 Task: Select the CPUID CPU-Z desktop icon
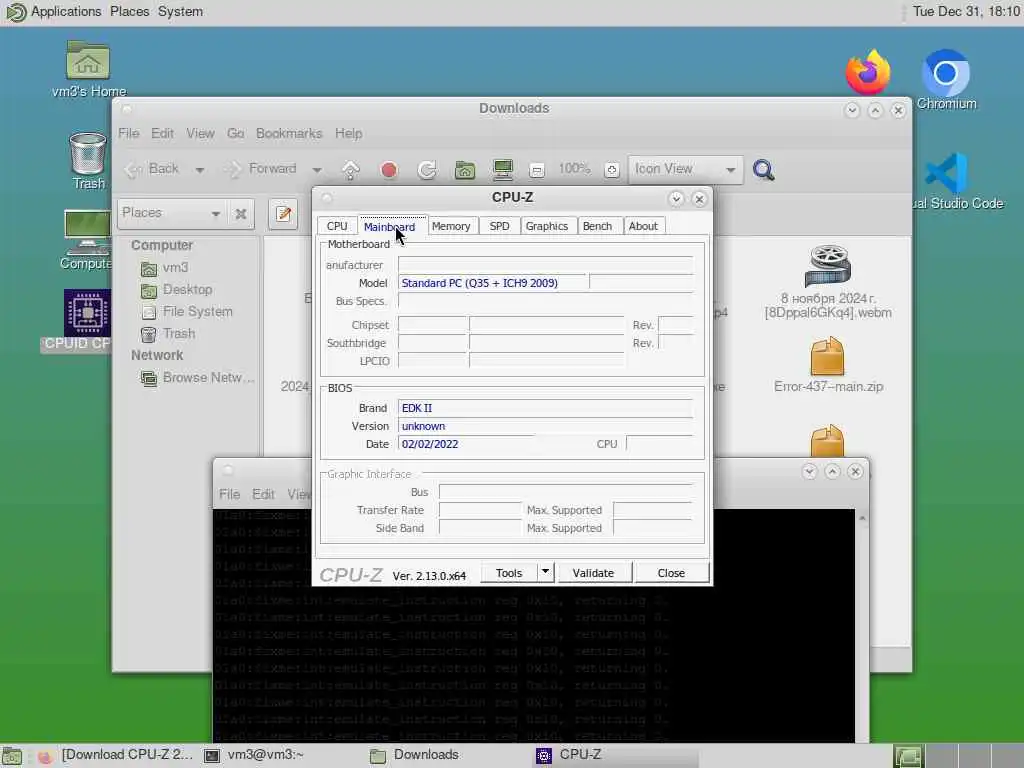[85, 320]
